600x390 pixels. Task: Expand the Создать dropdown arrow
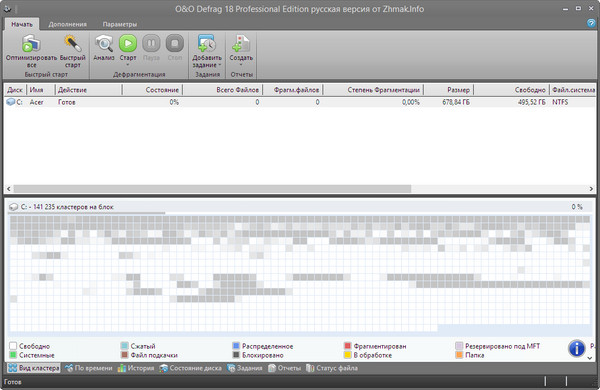[241, 65]
